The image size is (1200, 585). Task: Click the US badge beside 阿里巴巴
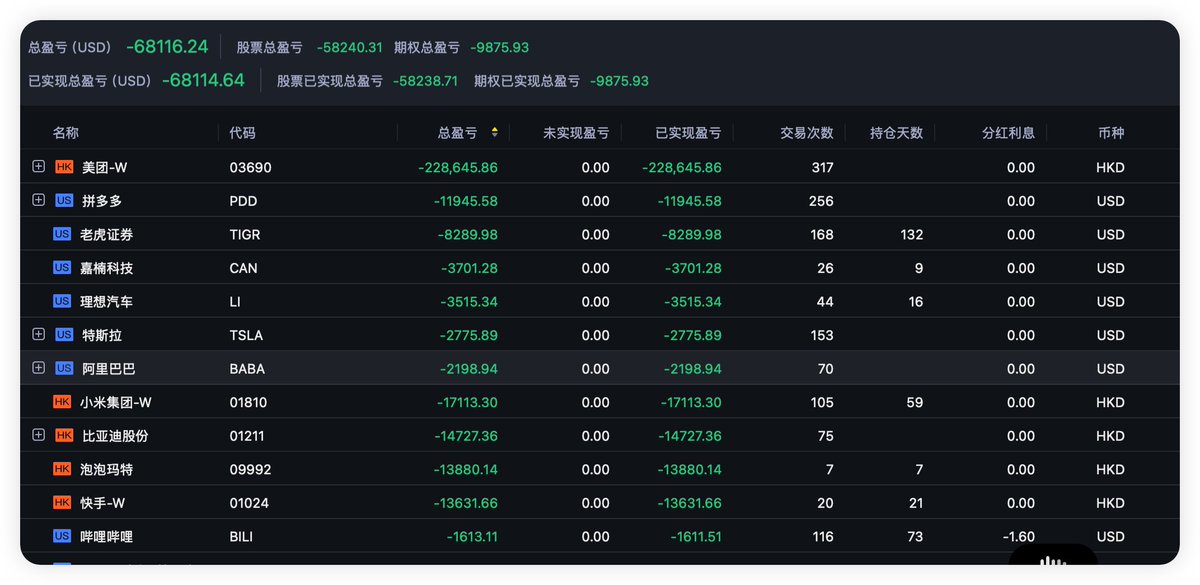(x=64, y=369)
